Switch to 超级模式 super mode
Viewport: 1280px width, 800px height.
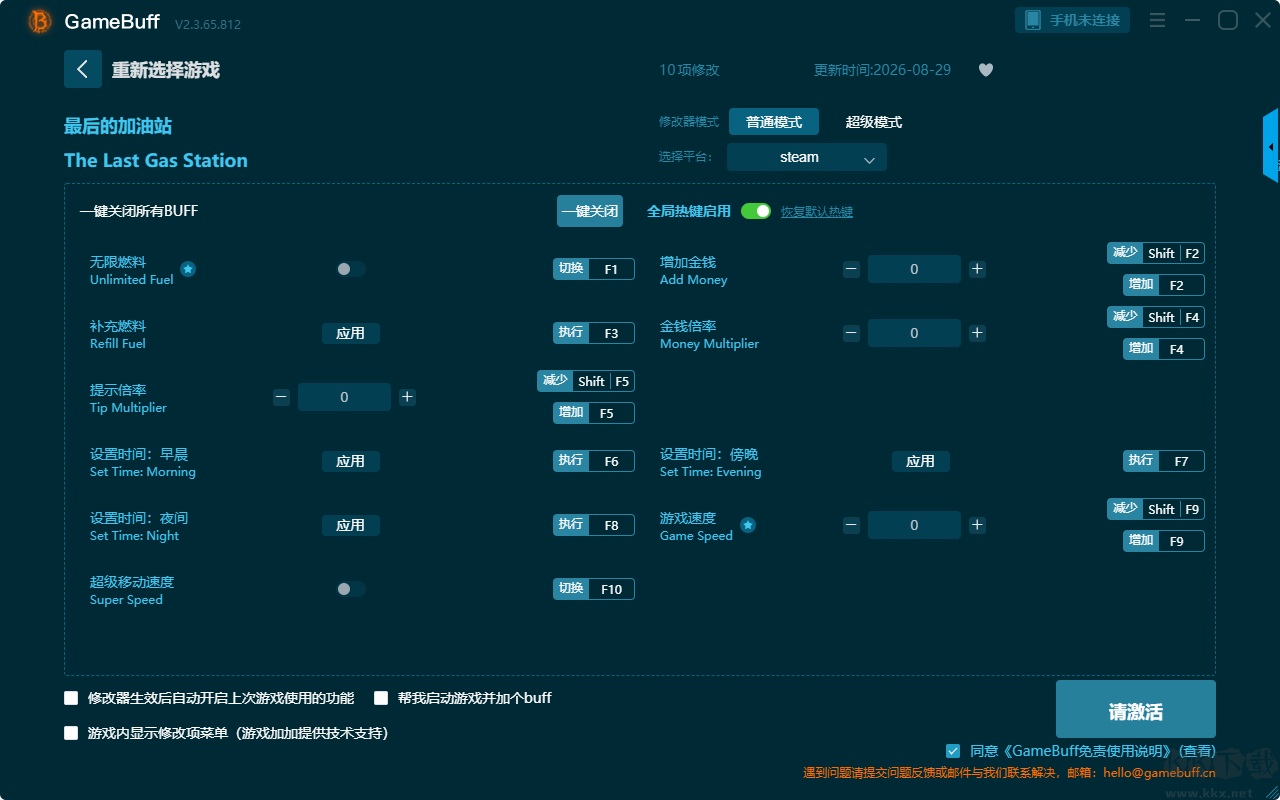874,122
